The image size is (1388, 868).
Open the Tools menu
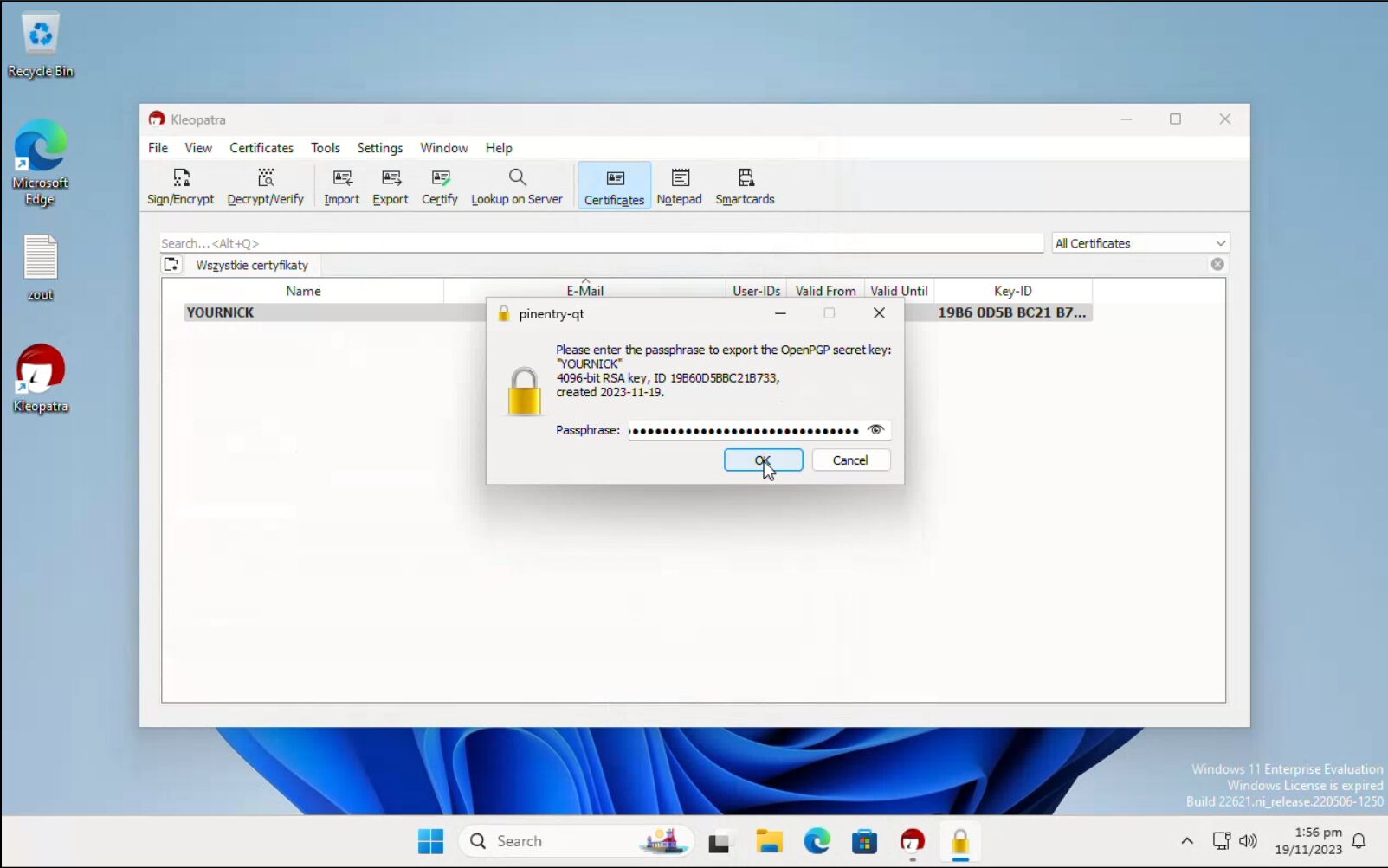(x=325, y=148)
